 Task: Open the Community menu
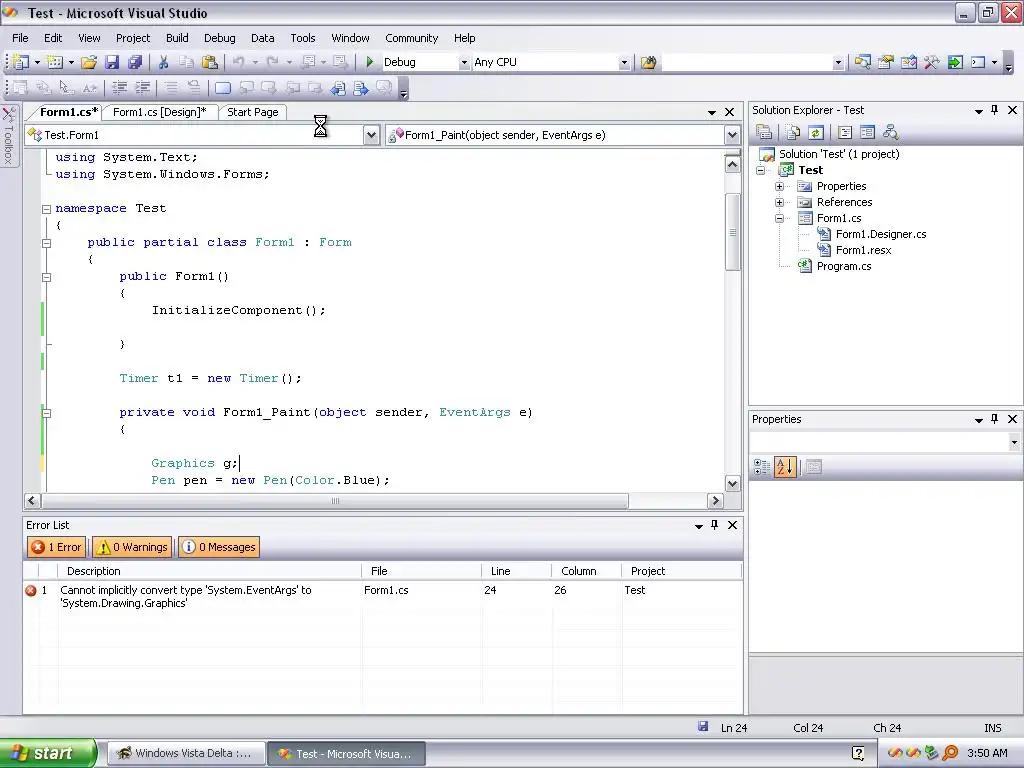tap(411, 38)
